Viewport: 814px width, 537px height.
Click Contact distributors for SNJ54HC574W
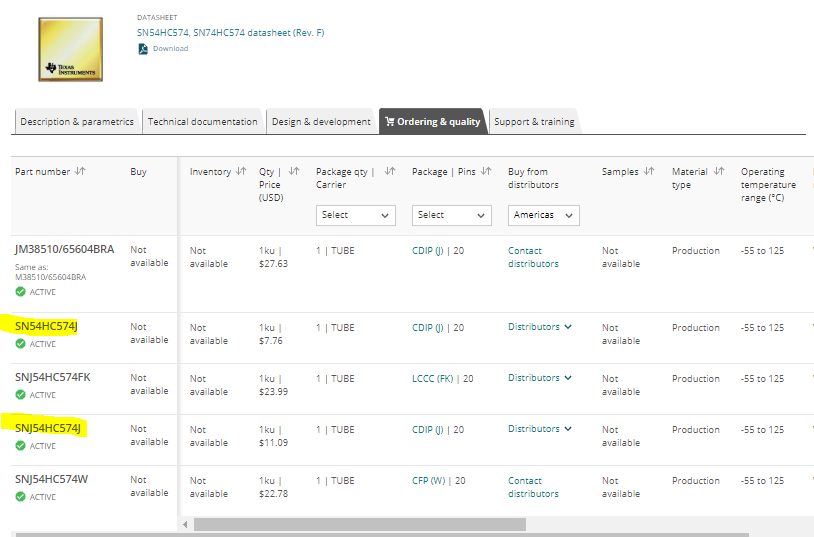tap(533, 487)
